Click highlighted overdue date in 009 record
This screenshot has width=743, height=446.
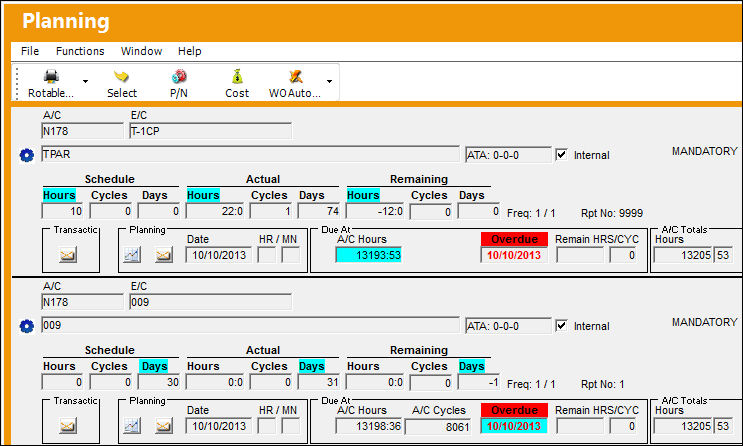(514, 427)
